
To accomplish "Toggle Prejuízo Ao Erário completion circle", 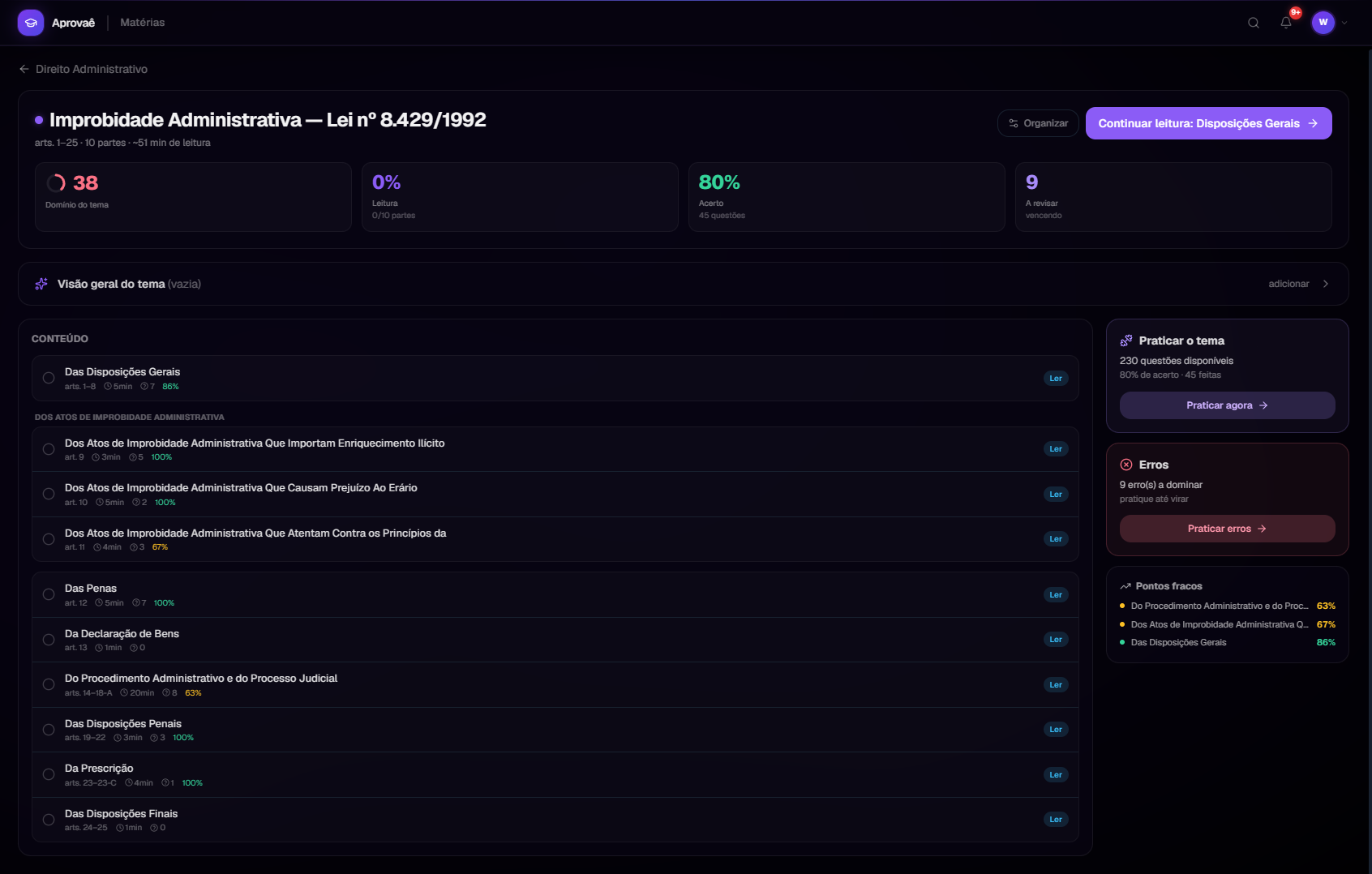I will click(49, 494).
